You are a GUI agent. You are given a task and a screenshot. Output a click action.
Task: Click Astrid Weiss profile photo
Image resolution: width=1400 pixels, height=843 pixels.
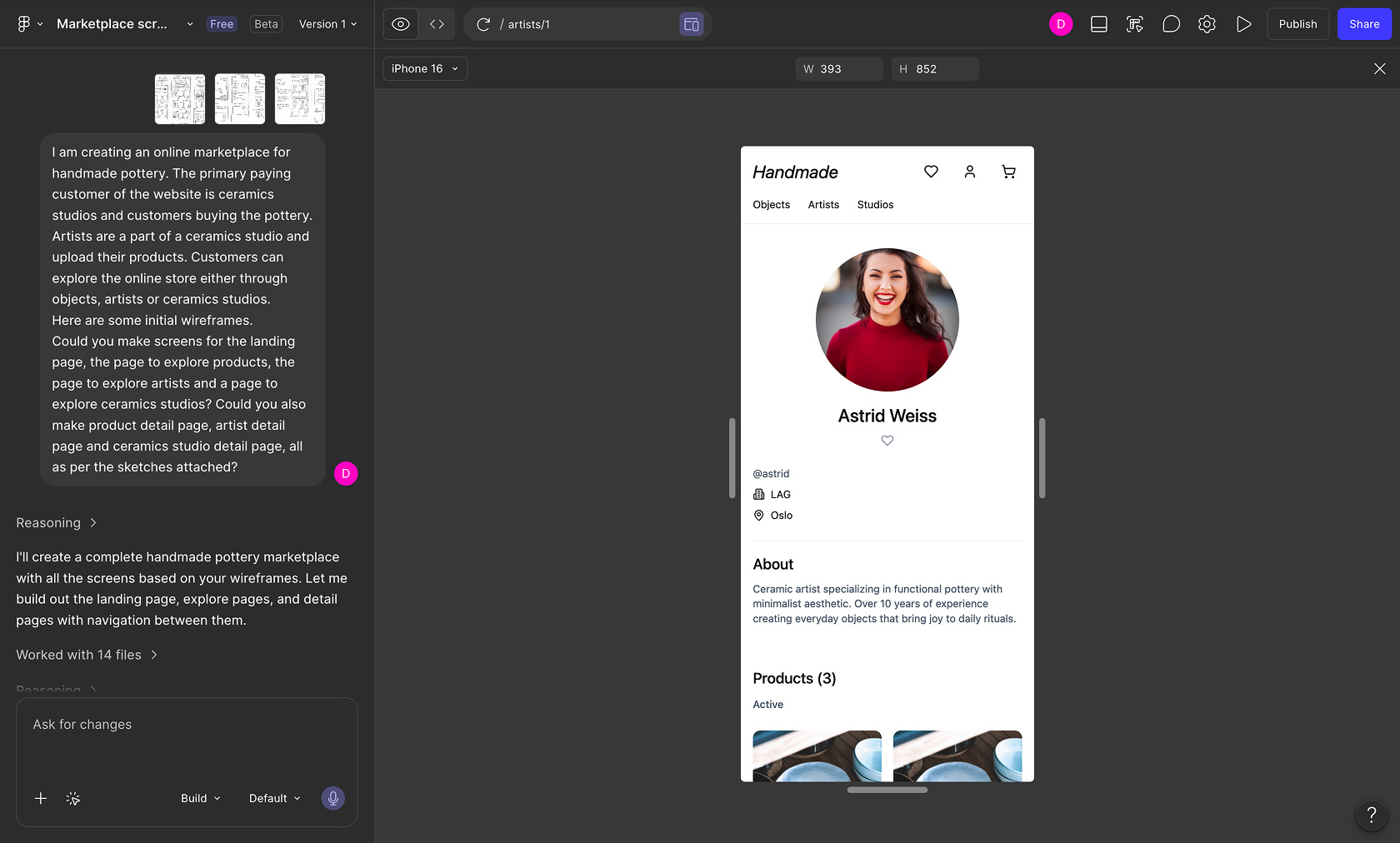coord(887,320)
